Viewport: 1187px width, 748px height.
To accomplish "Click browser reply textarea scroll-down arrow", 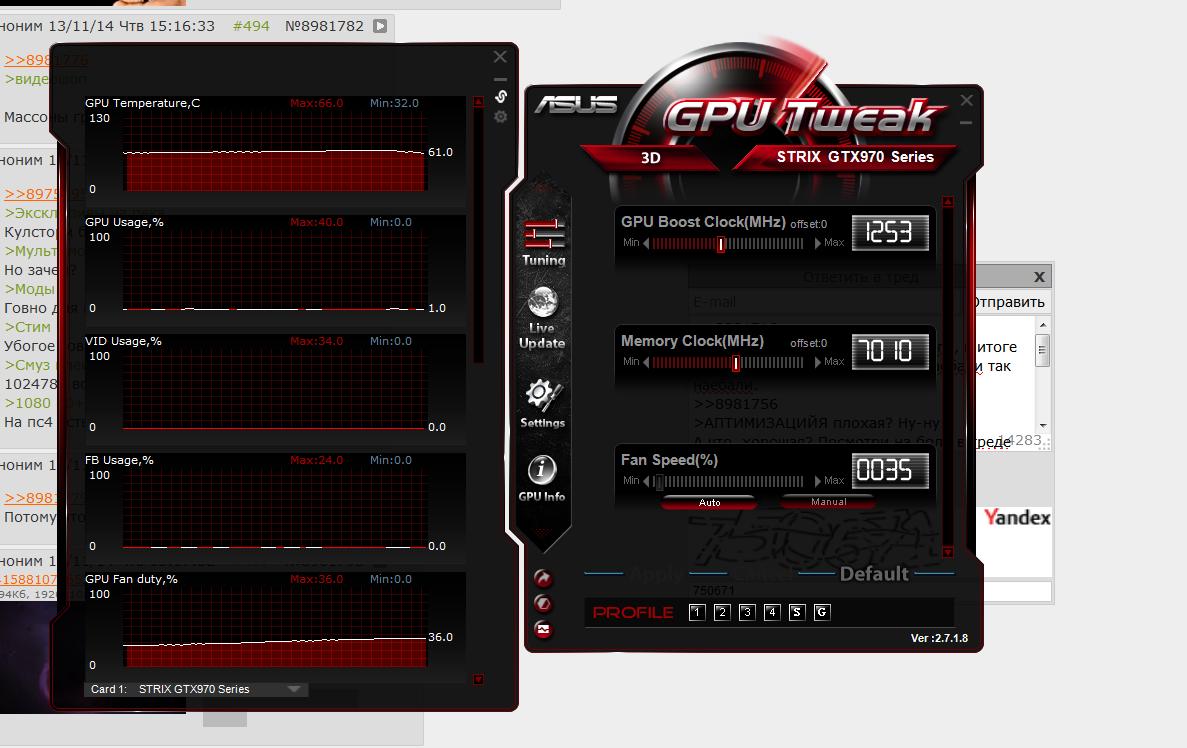I will tap(1042, 425).
